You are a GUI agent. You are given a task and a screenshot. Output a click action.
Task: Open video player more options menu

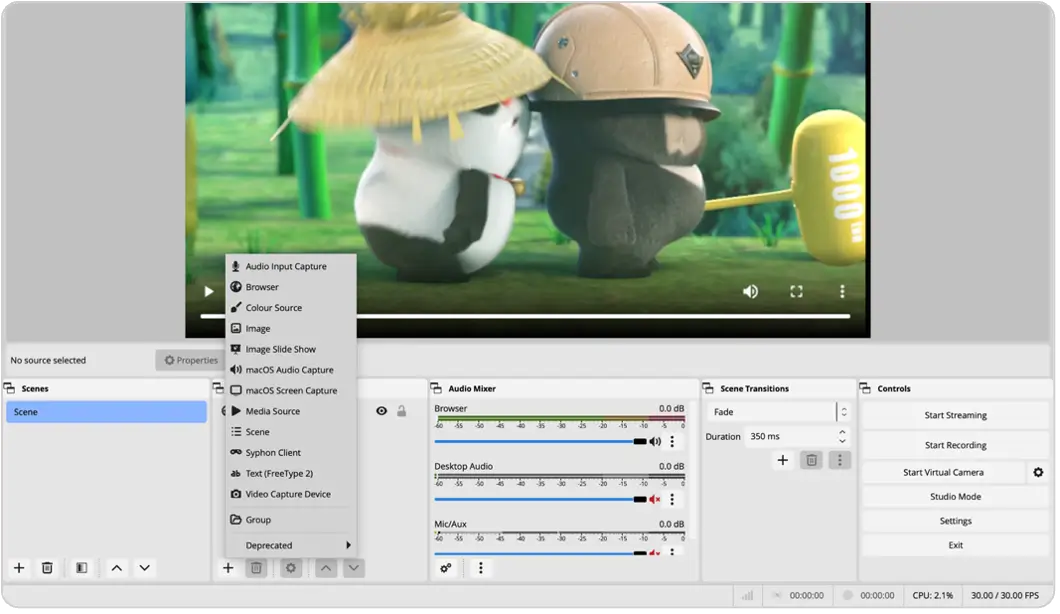pyautogui.click(x=843, y=292)
